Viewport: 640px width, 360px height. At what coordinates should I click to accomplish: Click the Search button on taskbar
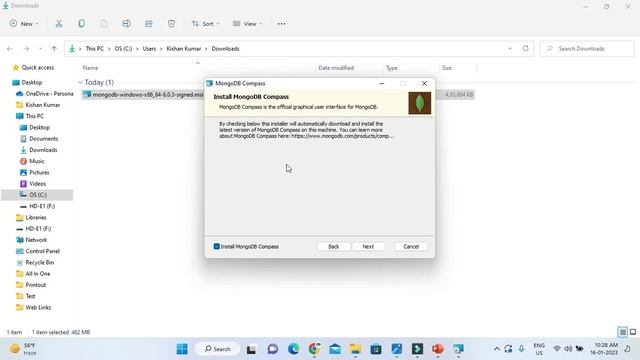pos(218,349)
